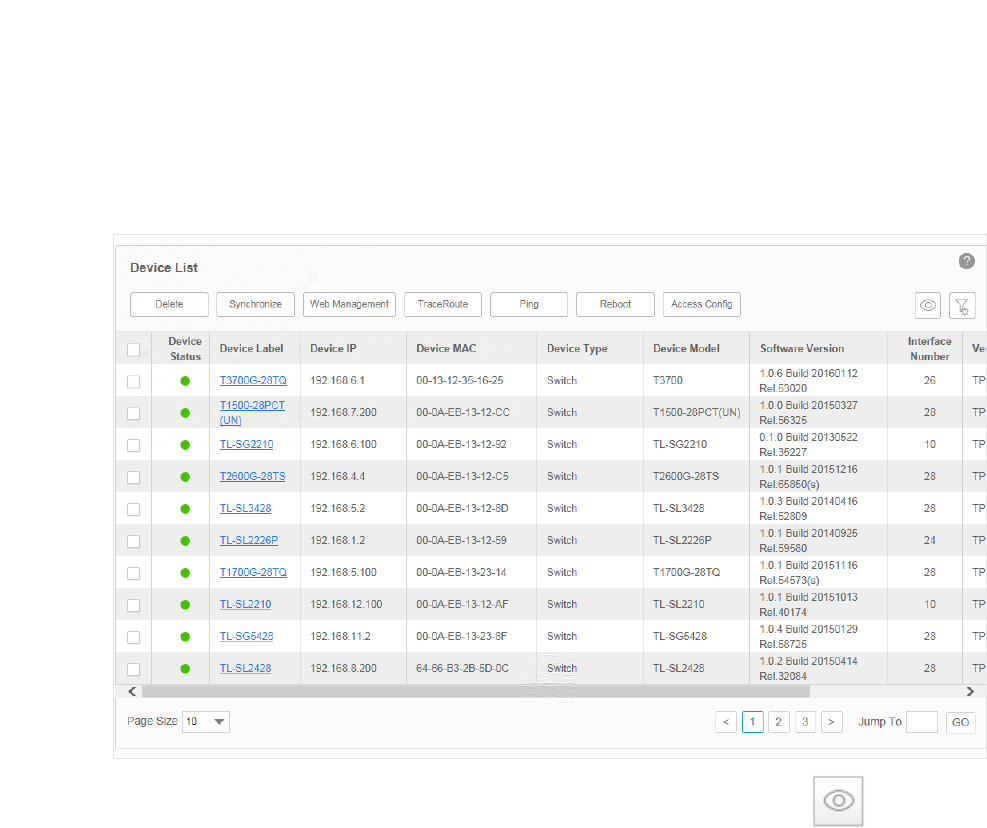Click the Synchronize button
Screen dimensions: 987x828
pyautogui.click(x=256, y=304)
